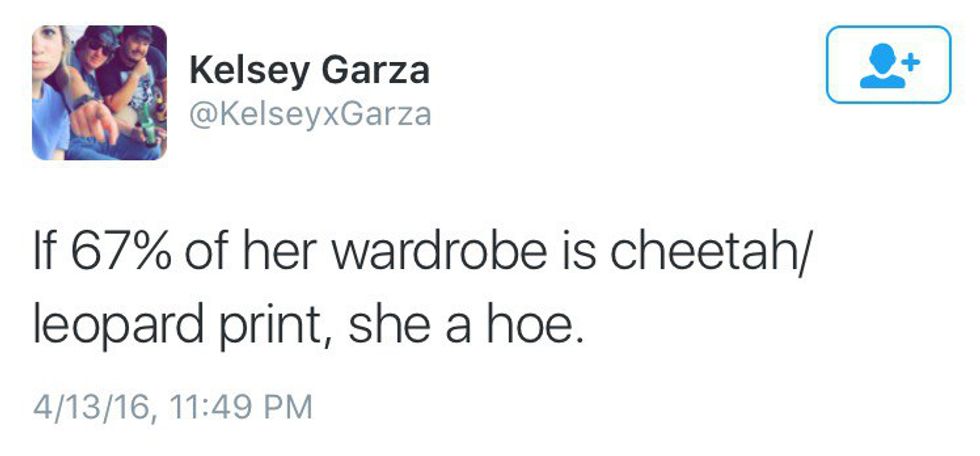The height and width of the screenshot is (456, 980).
Task: Open the tweet timestamp 4/13/16, 11:49 PM
Action: pyautogui.click(x=172, y=408)
